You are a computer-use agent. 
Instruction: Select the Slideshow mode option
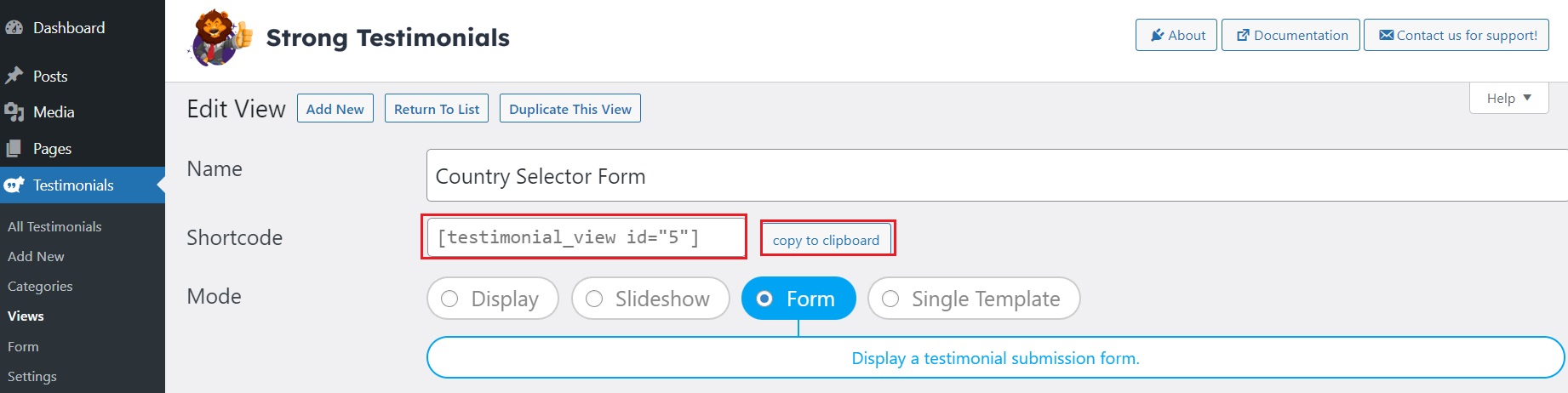(650, 299)
